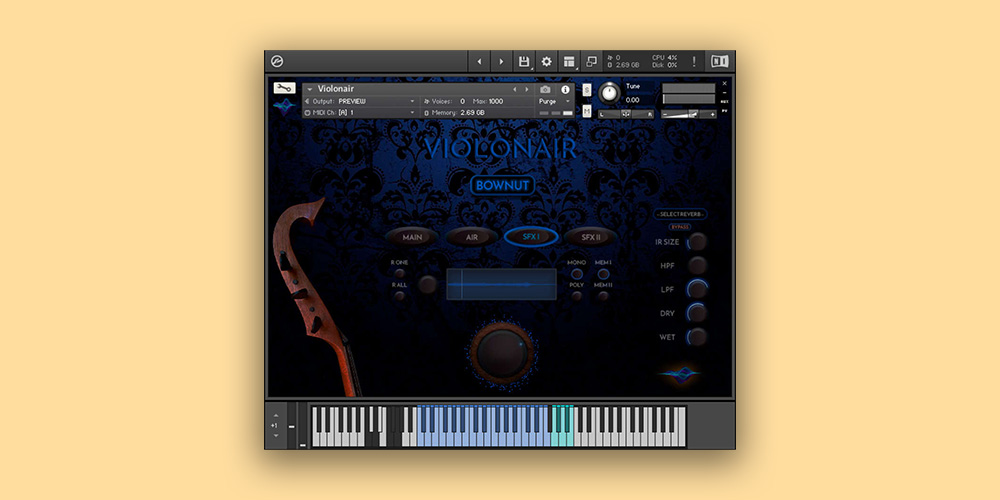The height and width of the screenshot is (500, 1000).
Task: Open Kontakt settings gear icon
Action: tap(547, 62)
